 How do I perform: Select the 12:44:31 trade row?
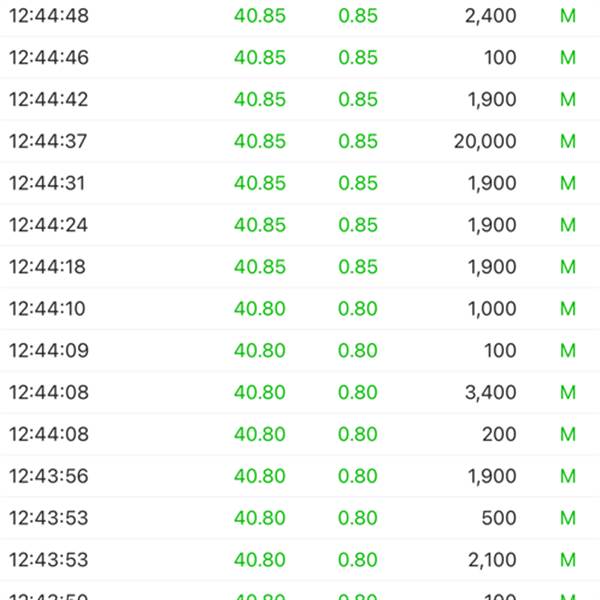pyautogui.click(x=300, y=183)
